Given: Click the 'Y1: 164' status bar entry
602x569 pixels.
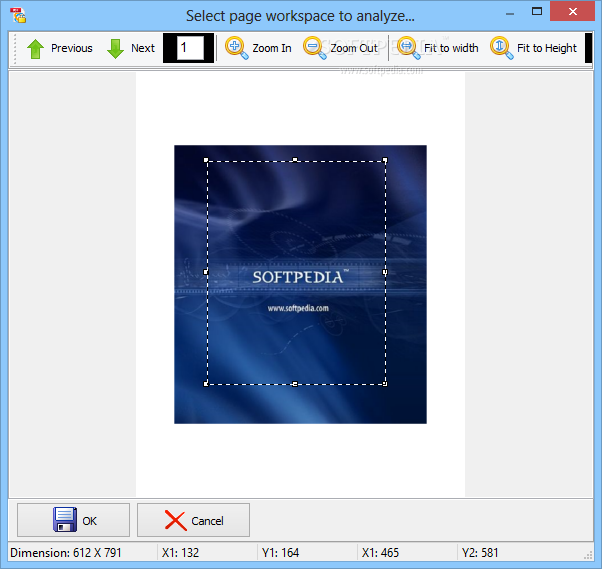Looking at the screenshot, I should point(280,553).
